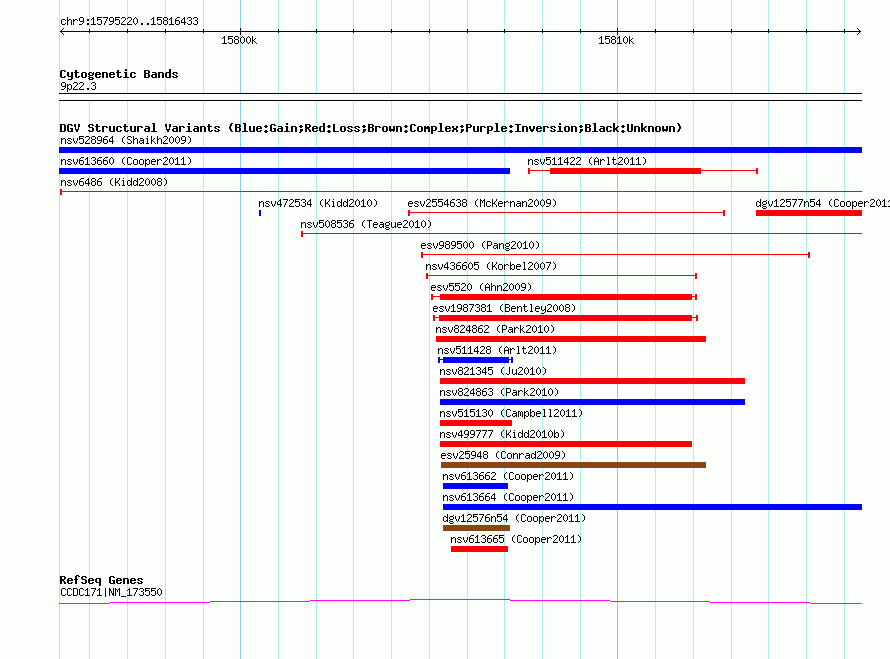The image size is (890, 659).
Task: Click the 15800k ruler tick label
Action: [x=239, y=40]
